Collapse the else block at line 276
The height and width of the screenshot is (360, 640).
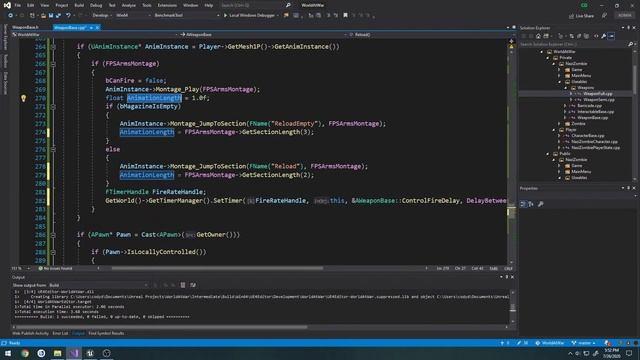point(53,149)
